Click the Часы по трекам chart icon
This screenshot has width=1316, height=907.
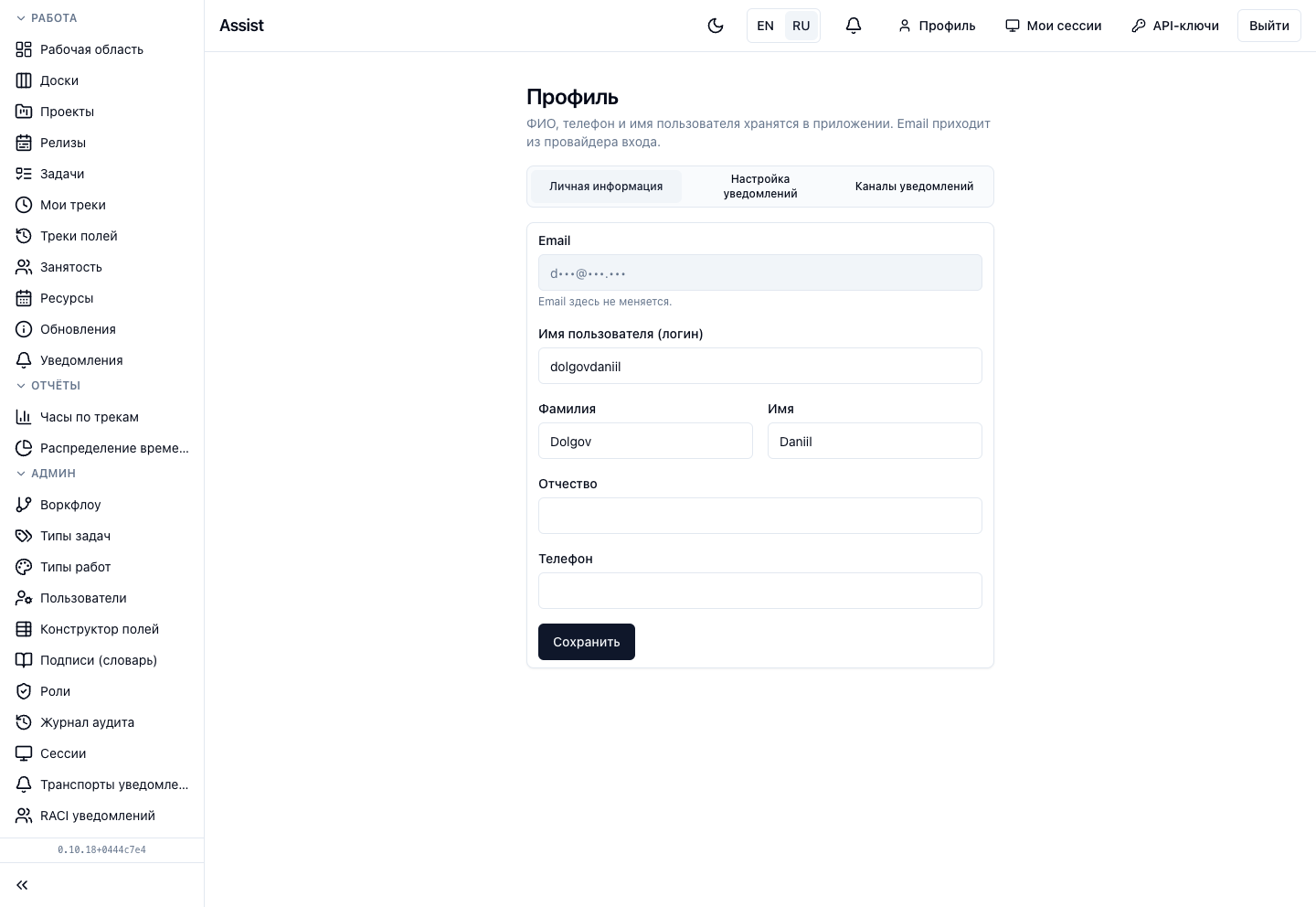[24, 417]
